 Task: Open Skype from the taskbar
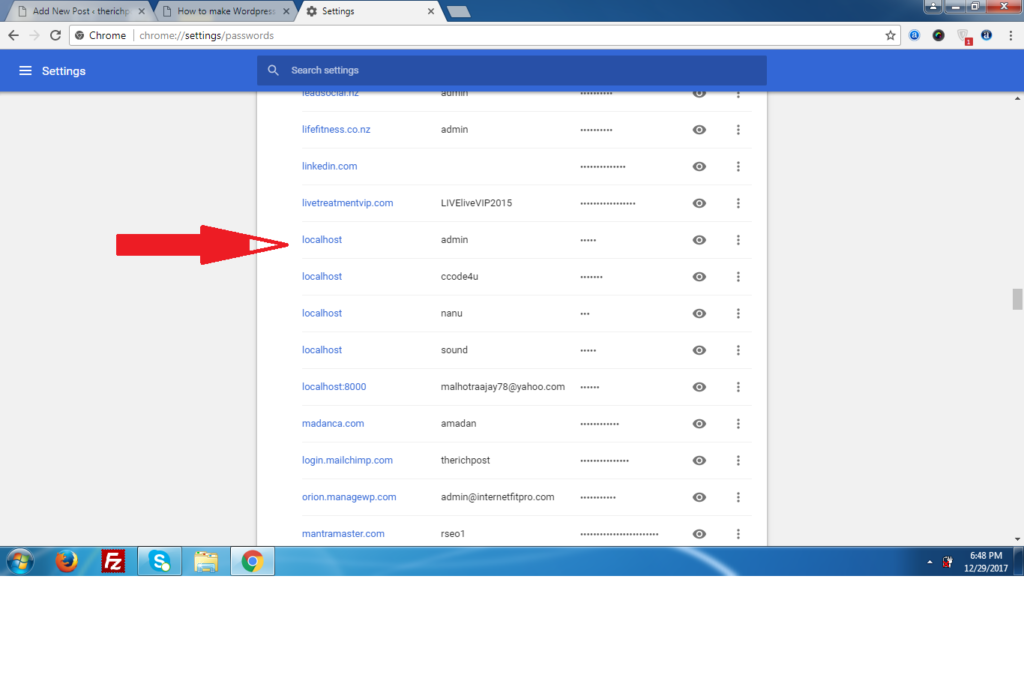click(x=159, y=561)
